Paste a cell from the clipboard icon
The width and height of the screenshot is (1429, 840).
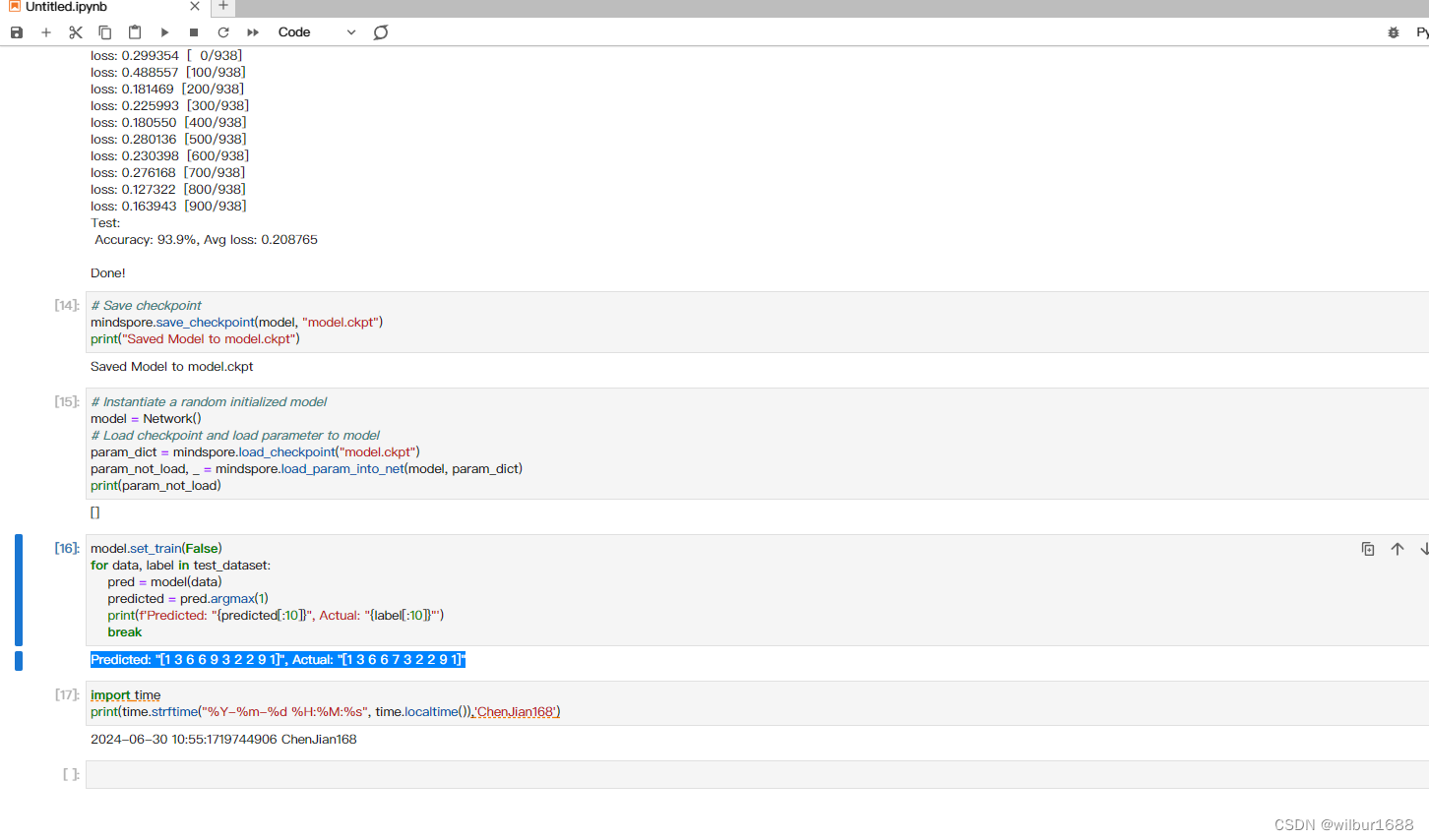pyautogui.click(x=135, y=32)
